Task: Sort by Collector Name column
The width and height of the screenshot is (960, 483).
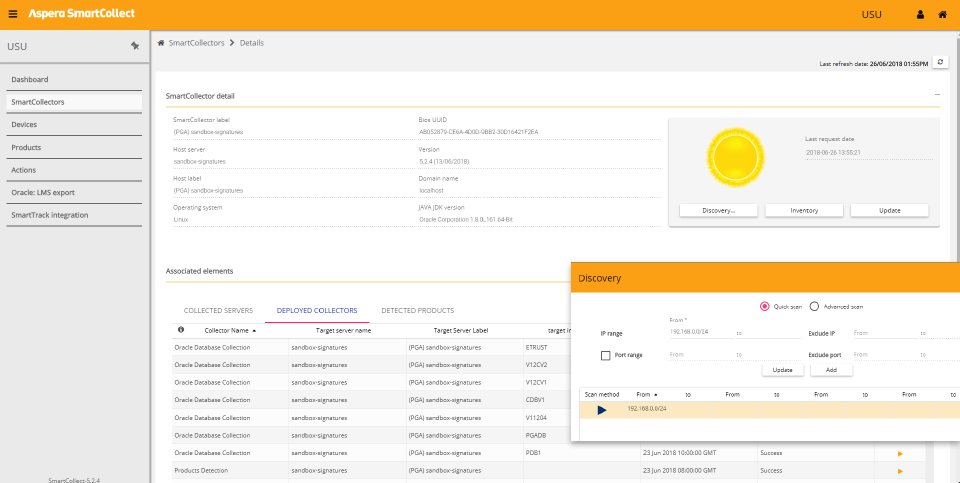Action: (229, 329)
